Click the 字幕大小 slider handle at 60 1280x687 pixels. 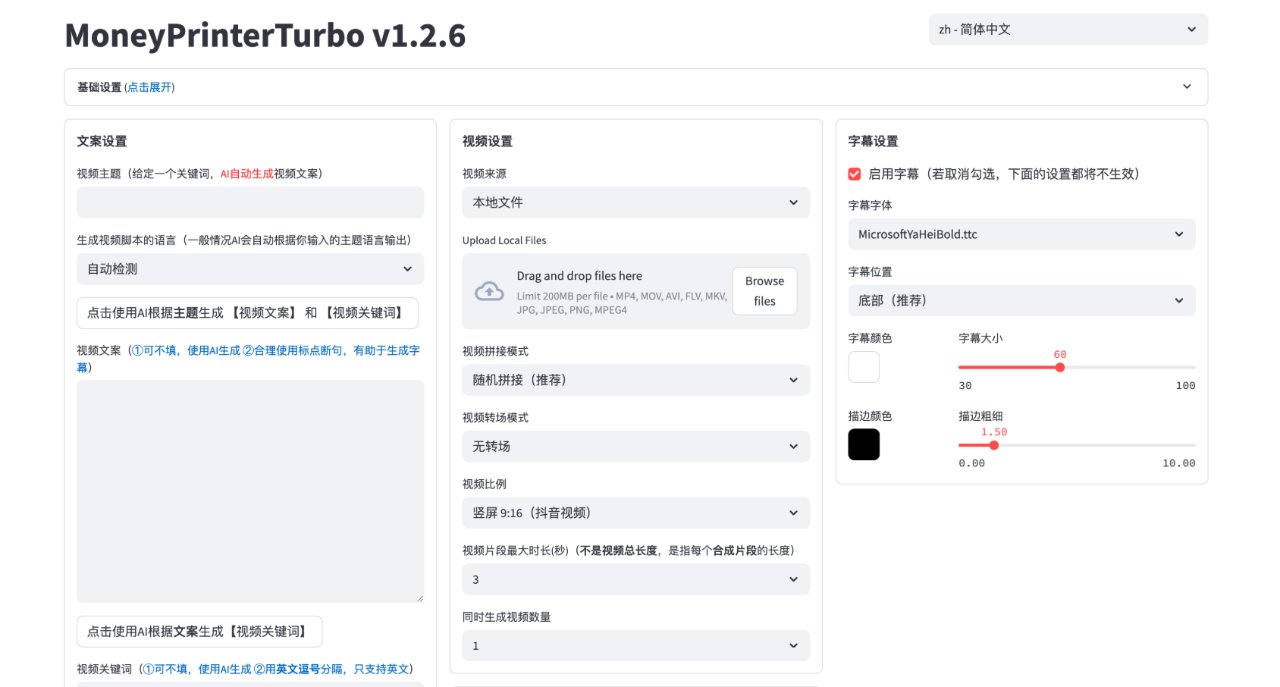(1060, 367)
